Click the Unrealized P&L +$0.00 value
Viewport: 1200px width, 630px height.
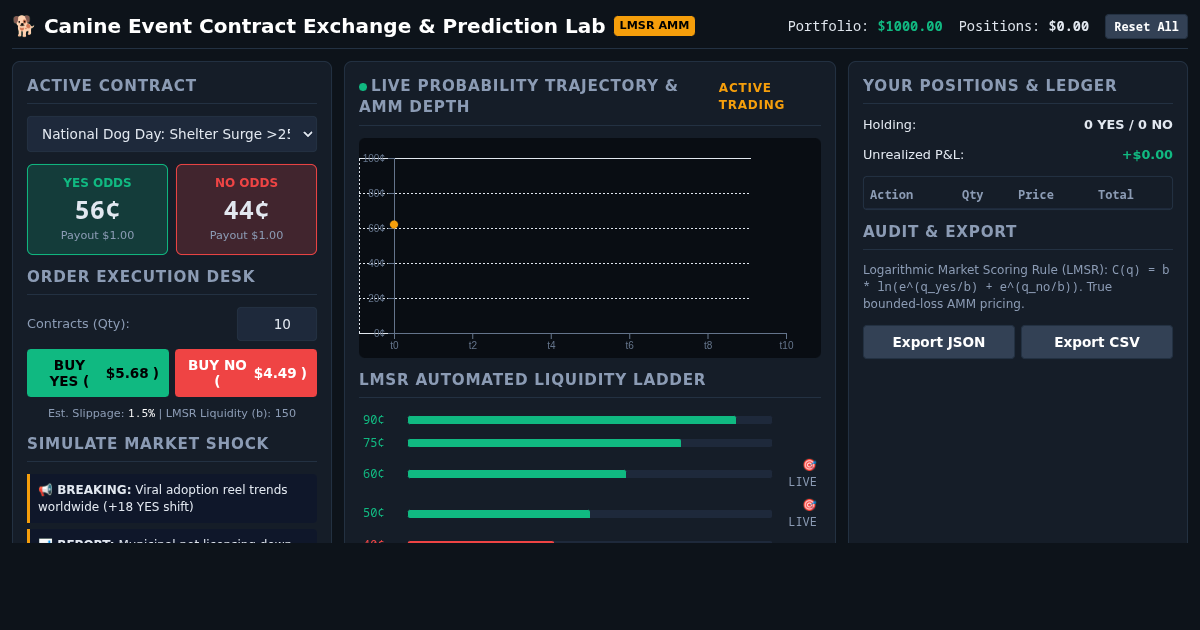(x=1147, y=155)
